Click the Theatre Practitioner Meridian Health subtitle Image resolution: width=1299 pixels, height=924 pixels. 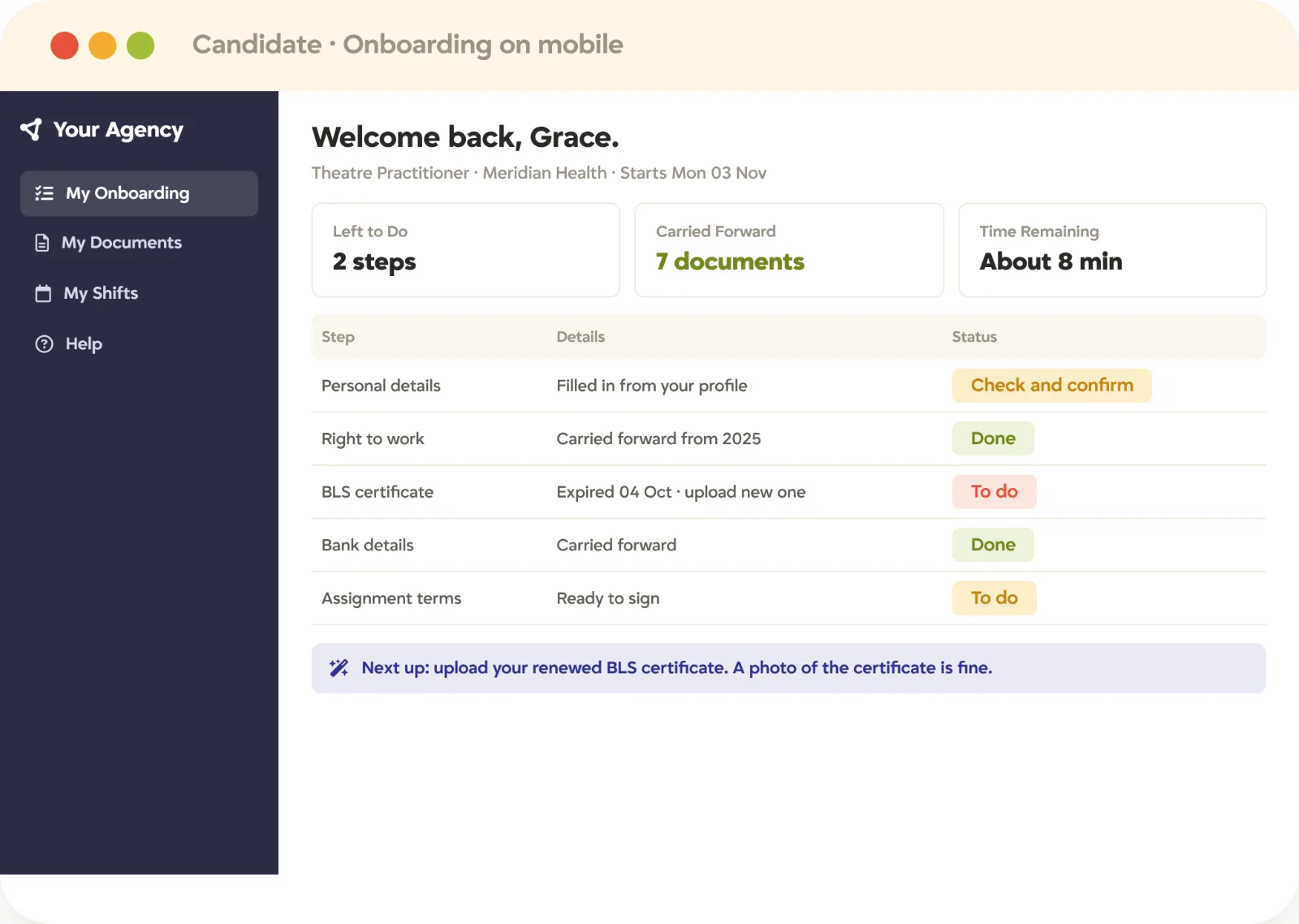(x=539, y=173)
